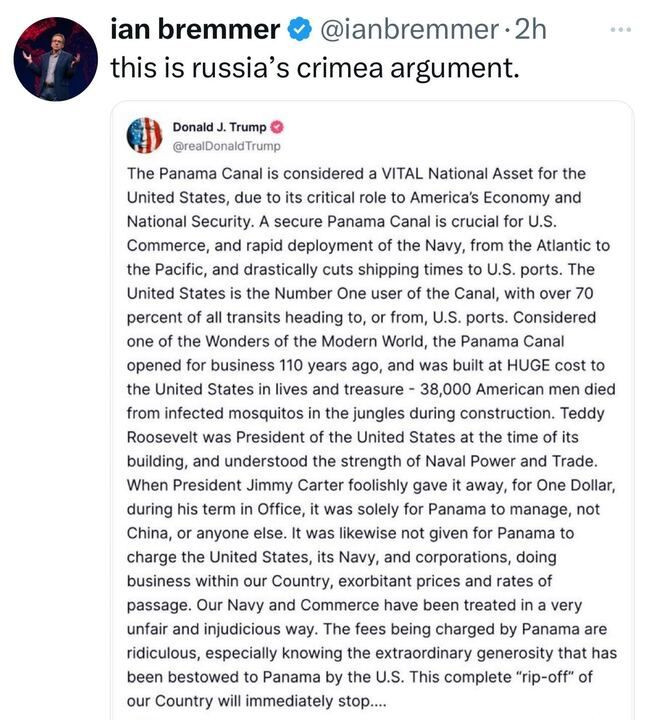Image resolution: width=648 pixels, height=720 pixels.
Task: Click the Donald J. Trump name in quoted post
Action: (x=219, y=128)
